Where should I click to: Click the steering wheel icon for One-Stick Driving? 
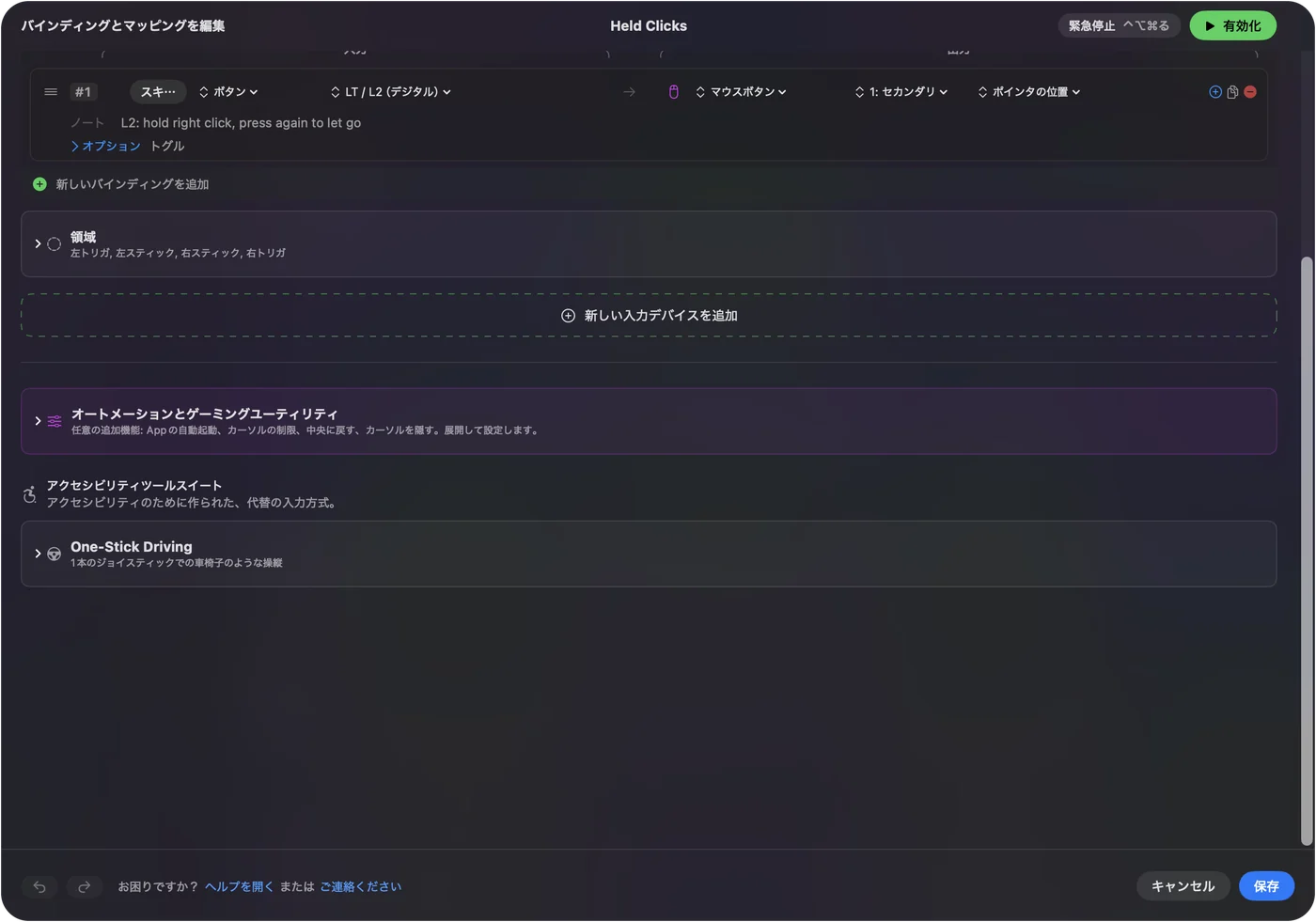coord(55,554)
